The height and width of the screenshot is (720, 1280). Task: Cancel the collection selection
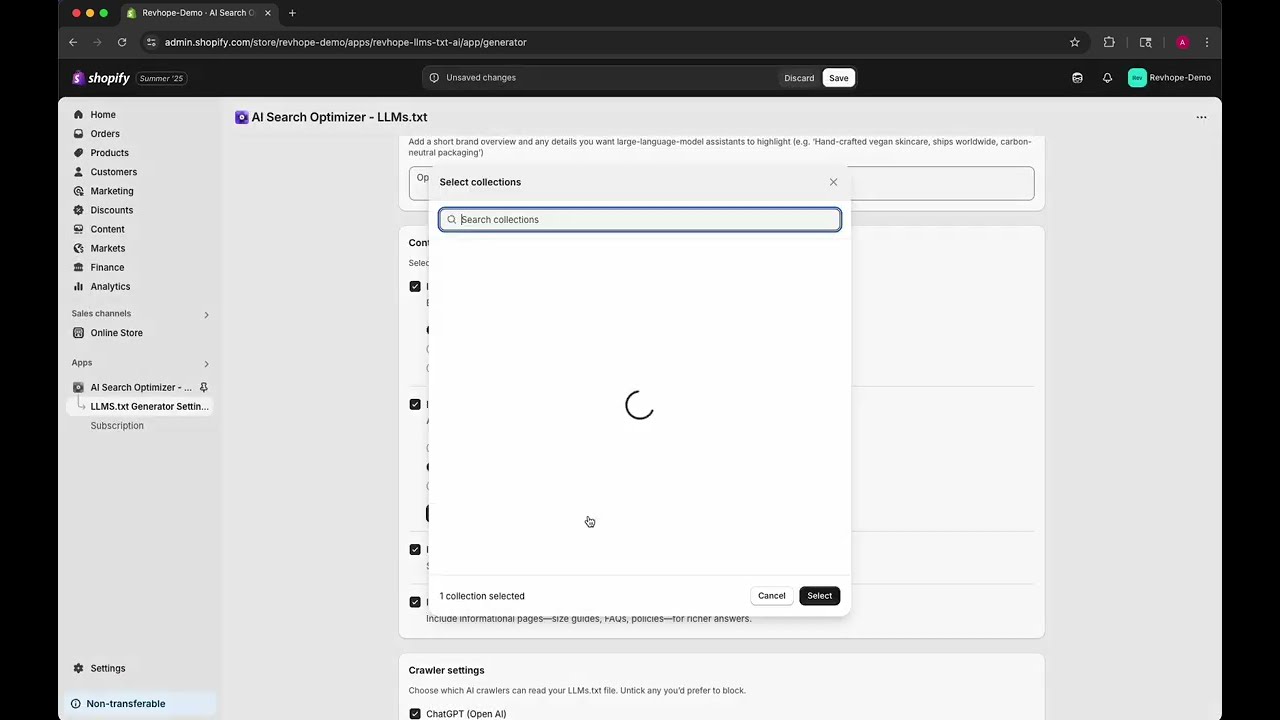tap(771, 596)
